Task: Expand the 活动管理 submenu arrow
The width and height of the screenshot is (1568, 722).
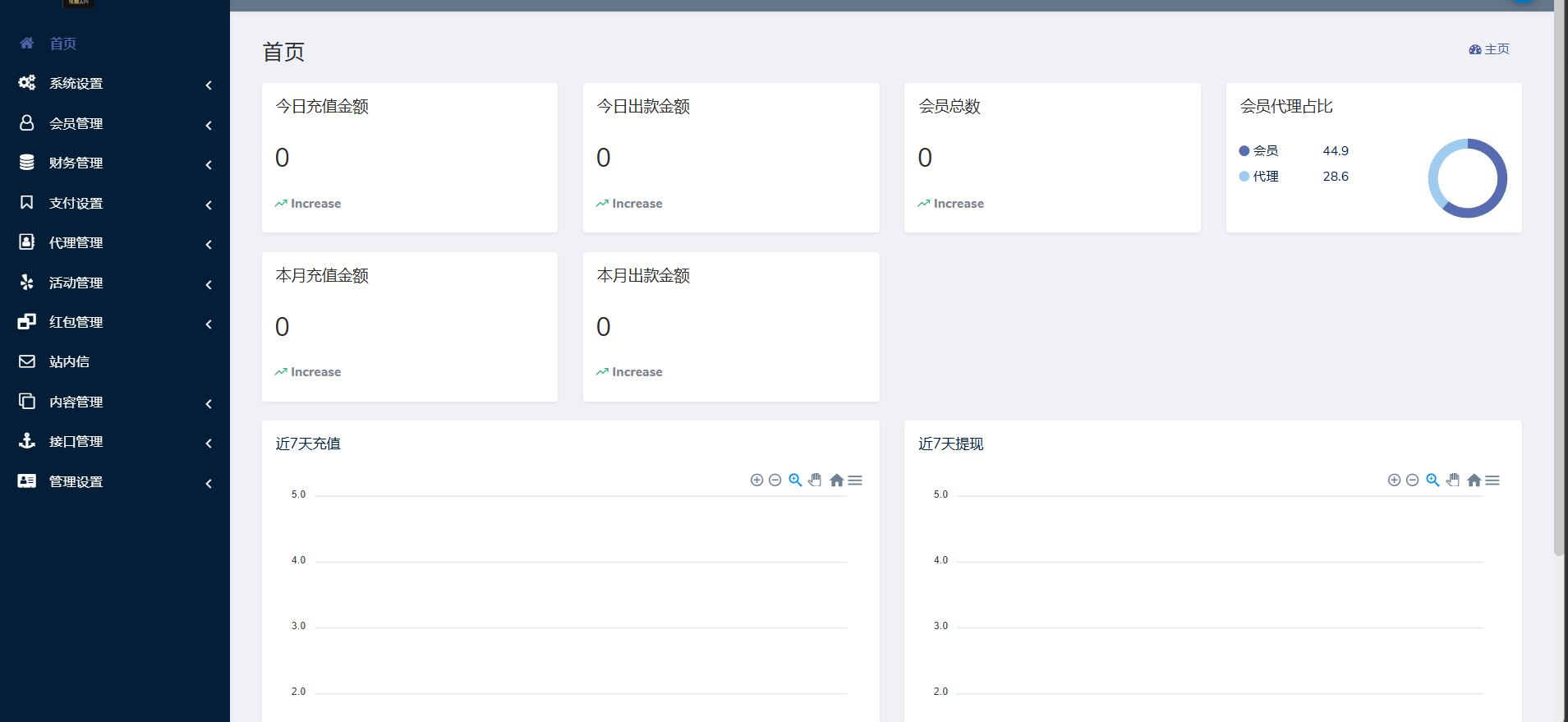Action: pos(209,284)
